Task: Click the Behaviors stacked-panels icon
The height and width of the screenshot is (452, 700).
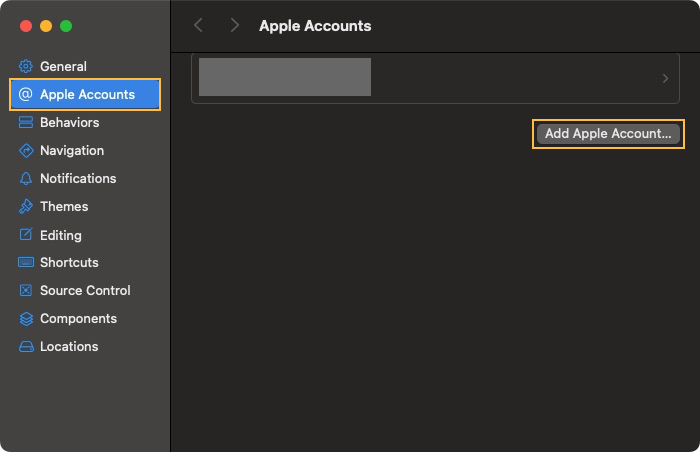Action: pos(25,122)
